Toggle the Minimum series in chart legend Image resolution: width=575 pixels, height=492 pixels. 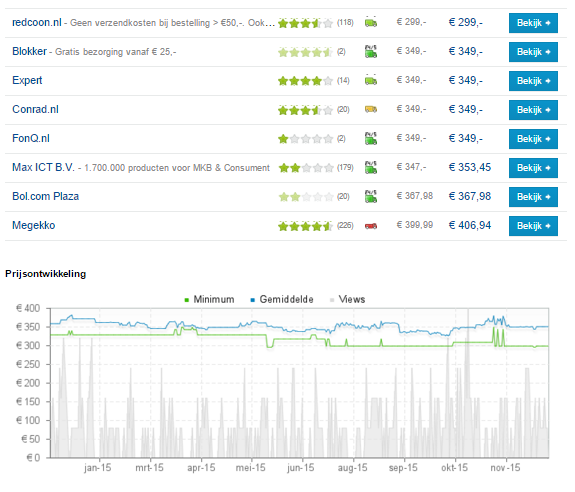[x=209, y=300]
